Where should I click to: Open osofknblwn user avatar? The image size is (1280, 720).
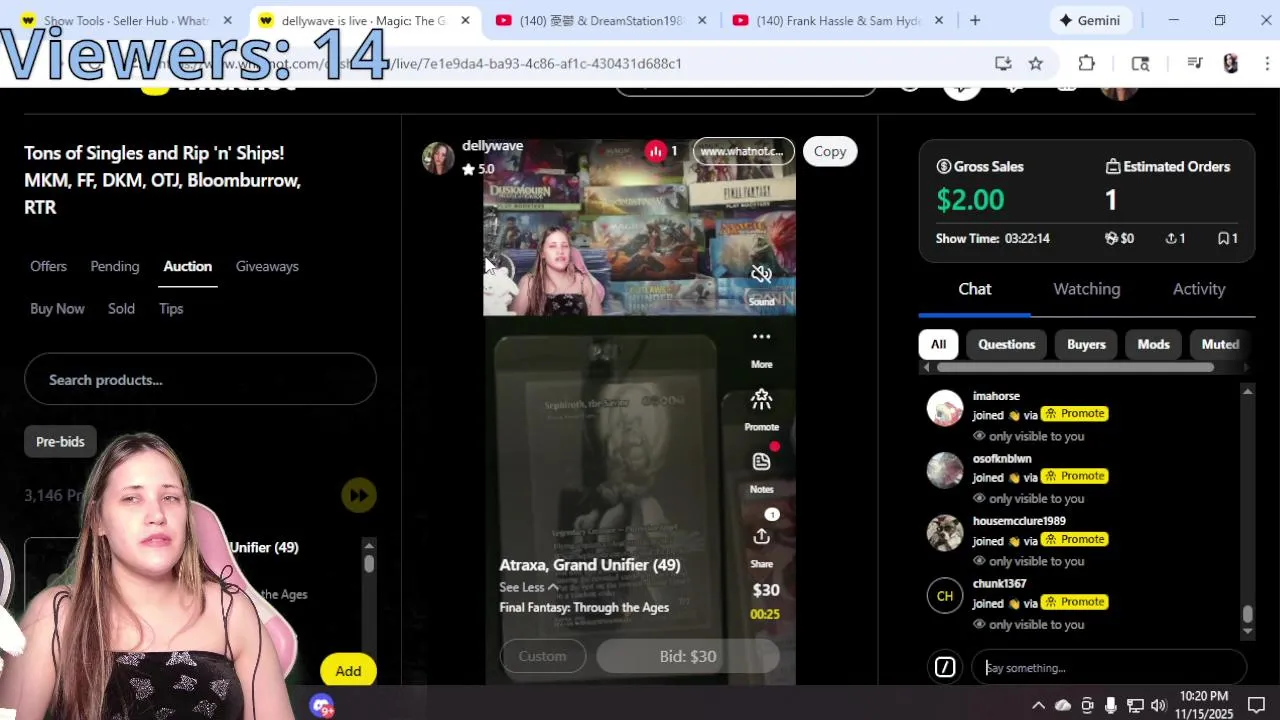tap(945, 470)
